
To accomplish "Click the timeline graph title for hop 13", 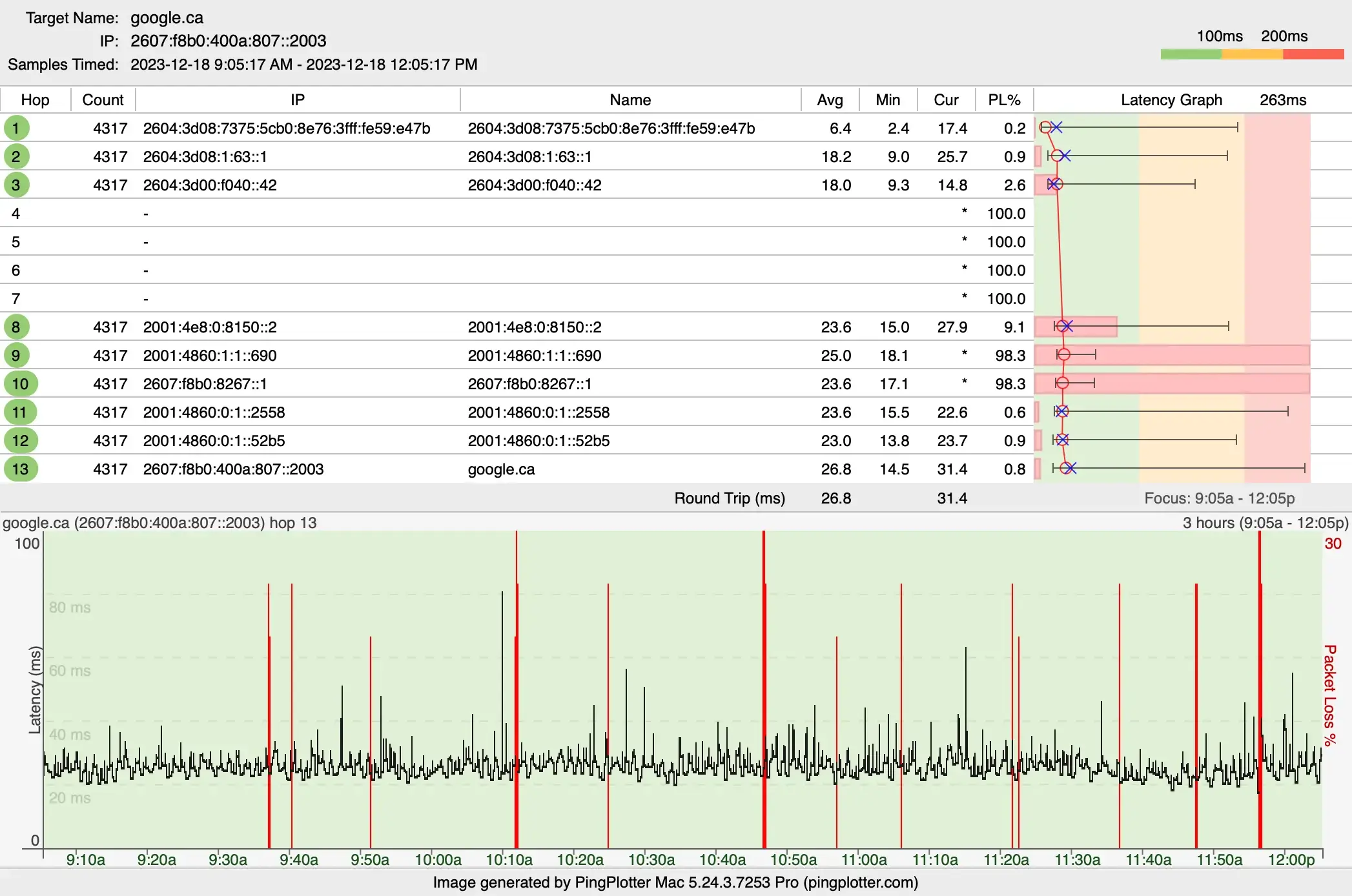I will point(159,523).
